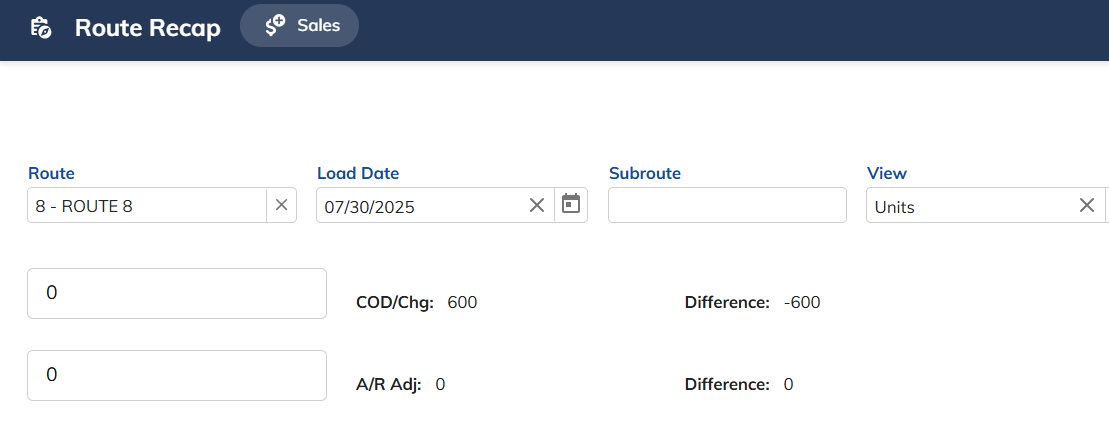Open the View dropdown set to Units

971,206
